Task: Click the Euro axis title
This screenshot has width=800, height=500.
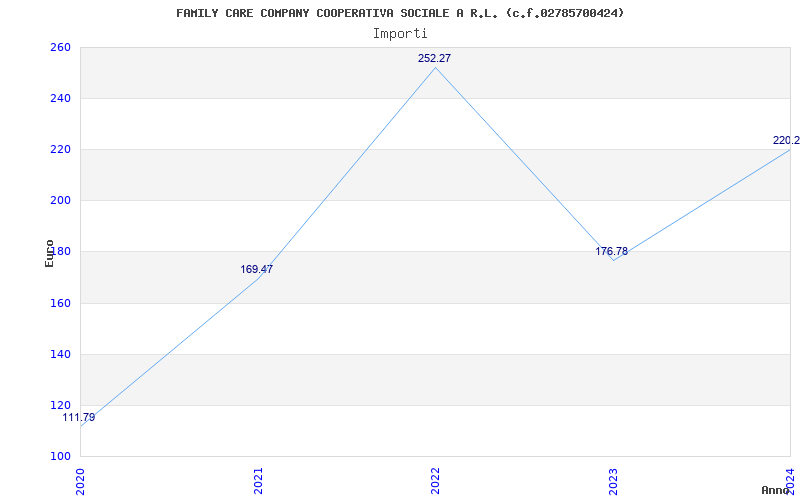Action: [x=49, y=253]
